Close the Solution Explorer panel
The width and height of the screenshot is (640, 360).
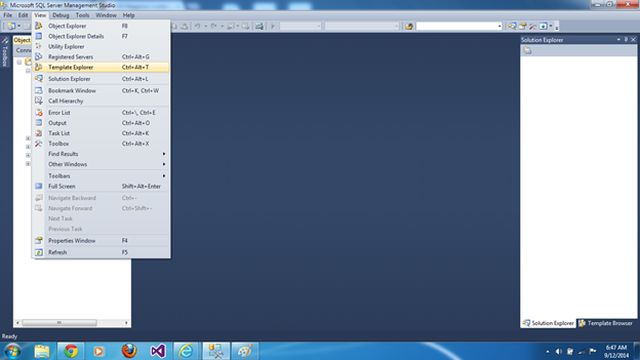click(x=633, y=40)
